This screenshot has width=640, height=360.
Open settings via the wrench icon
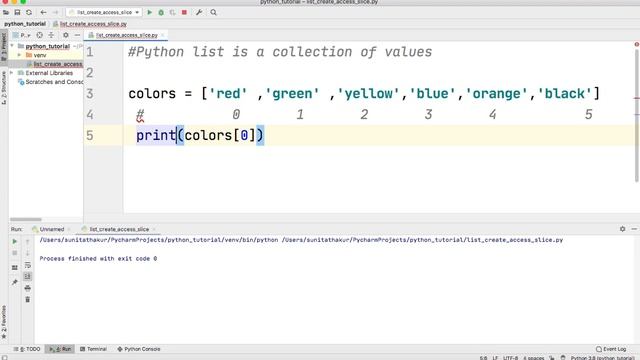click(x=199, y=13)
